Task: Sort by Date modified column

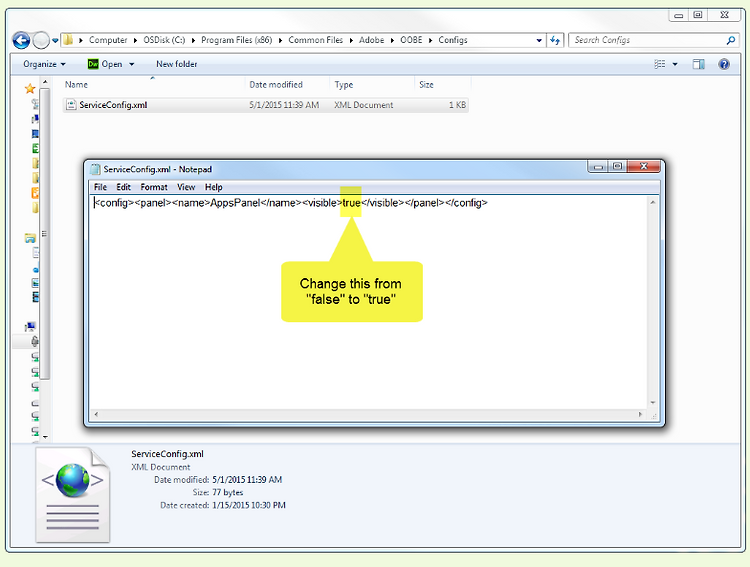Action: tap(287, 85)
